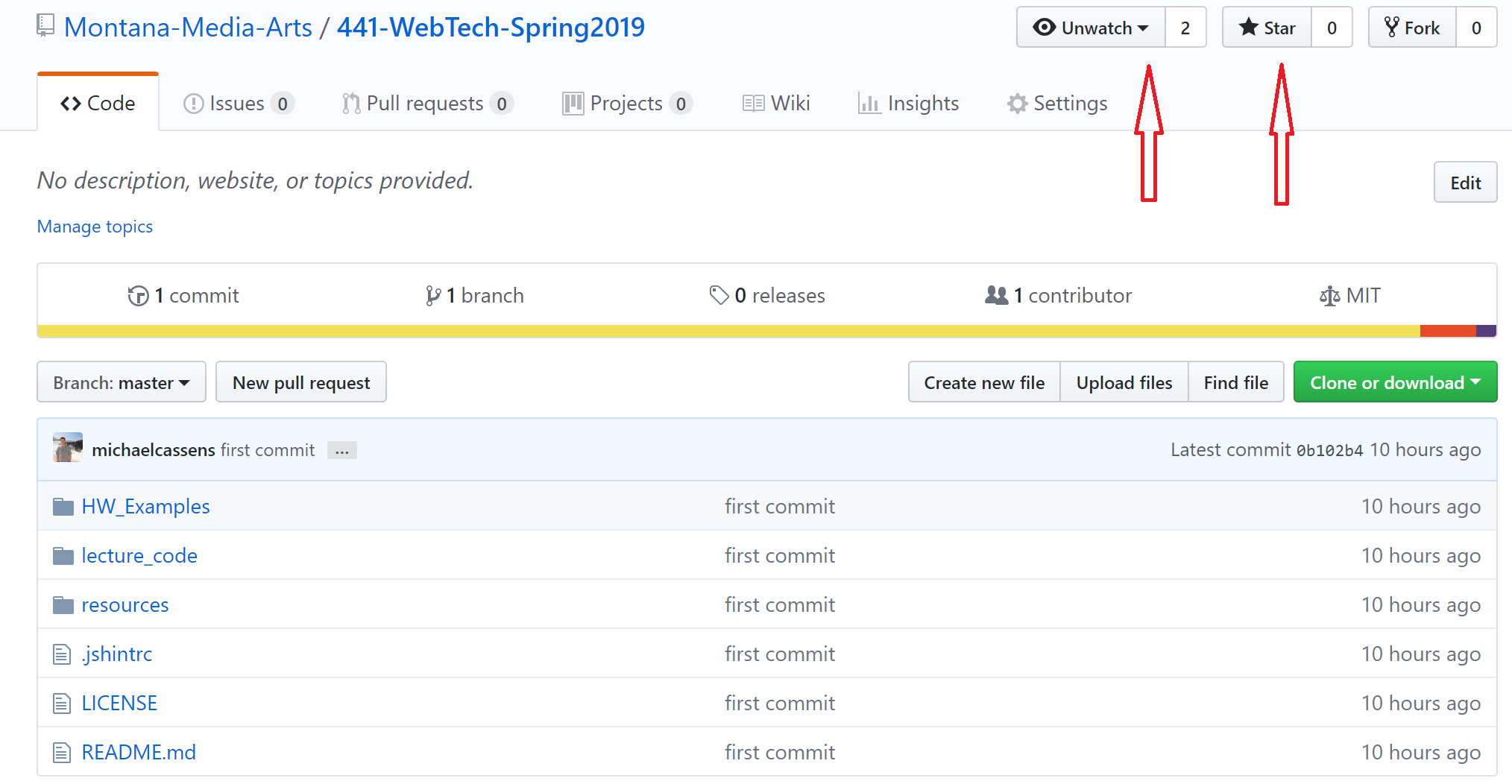Click the HW_Examples folder icon
This screenshot has height=784, width=1512.
click(63, 507)
